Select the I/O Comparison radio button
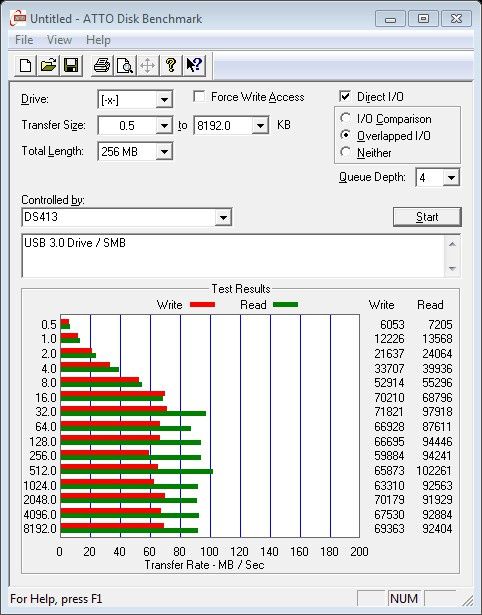The height and width of the screenshot is (615, 482). pos(346,118)
